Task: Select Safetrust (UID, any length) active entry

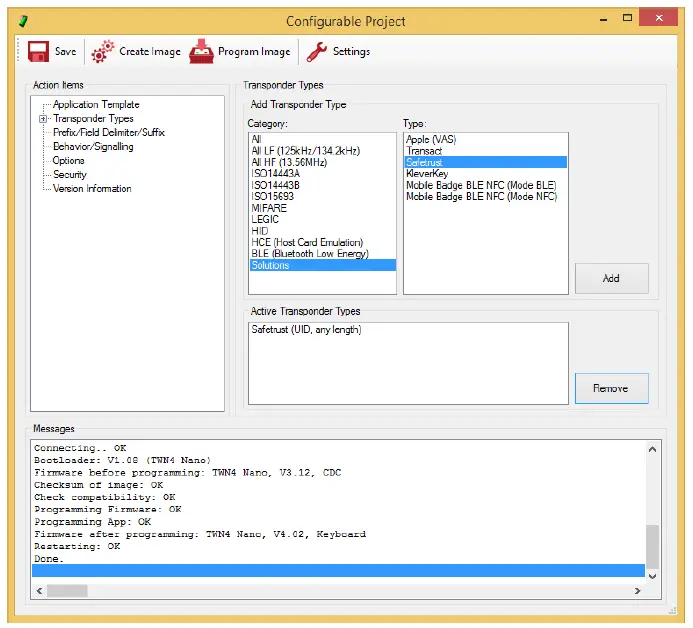Action: 306,330
